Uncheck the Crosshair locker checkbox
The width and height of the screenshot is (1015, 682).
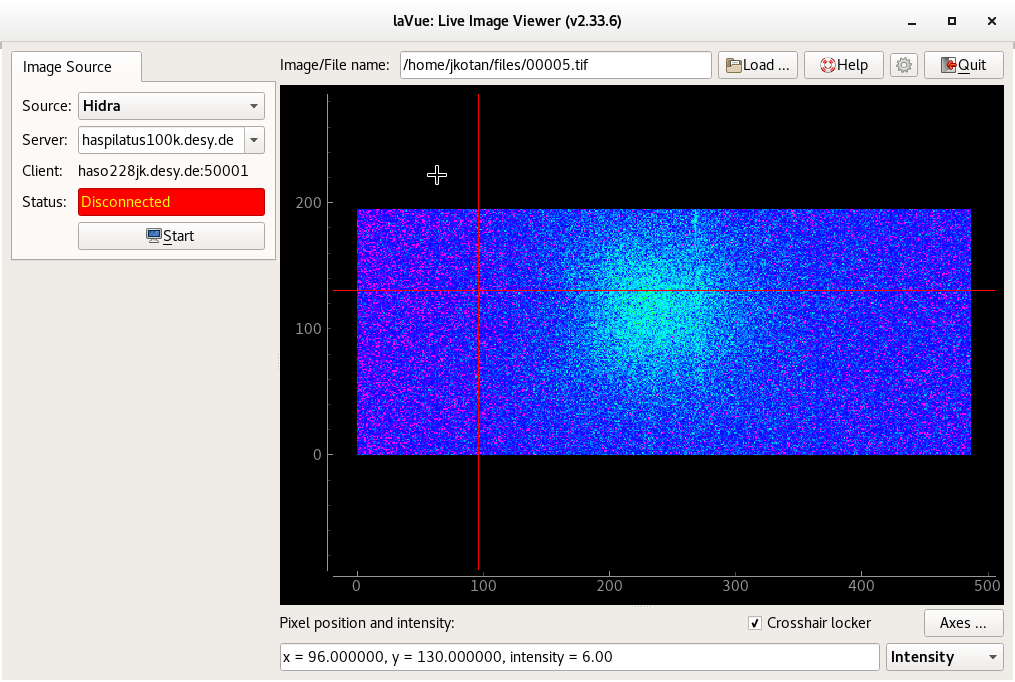pos(755,623)
